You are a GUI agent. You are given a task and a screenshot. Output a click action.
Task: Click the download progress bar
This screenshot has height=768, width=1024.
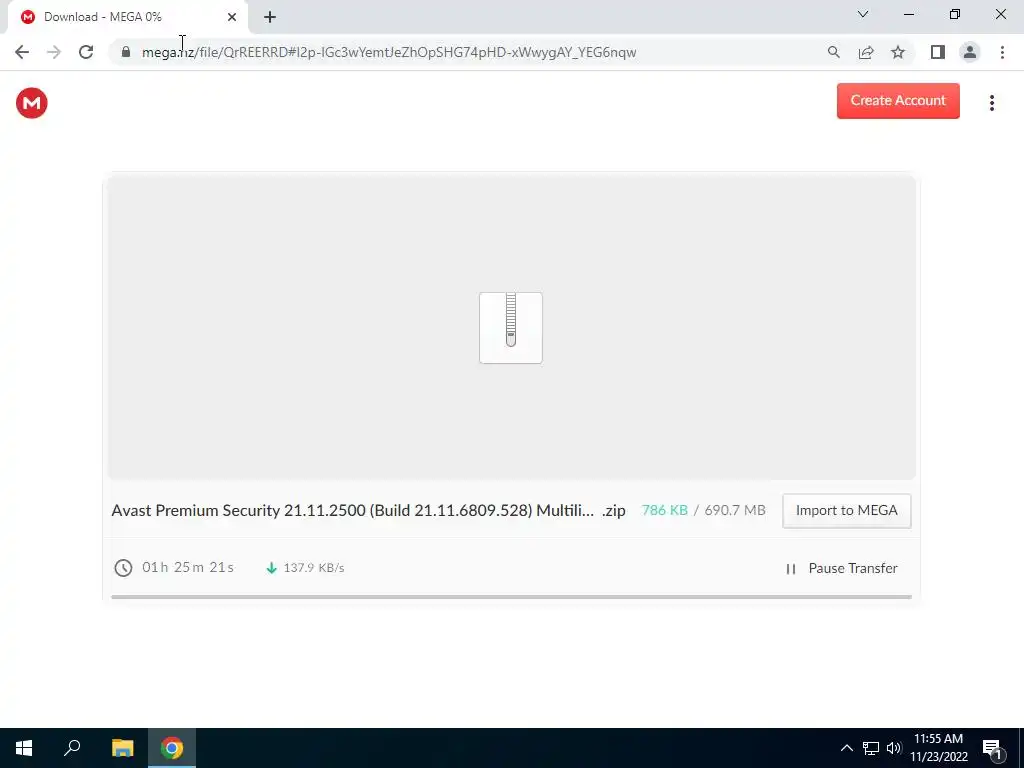pyautogui.click(x=511, y=596)
